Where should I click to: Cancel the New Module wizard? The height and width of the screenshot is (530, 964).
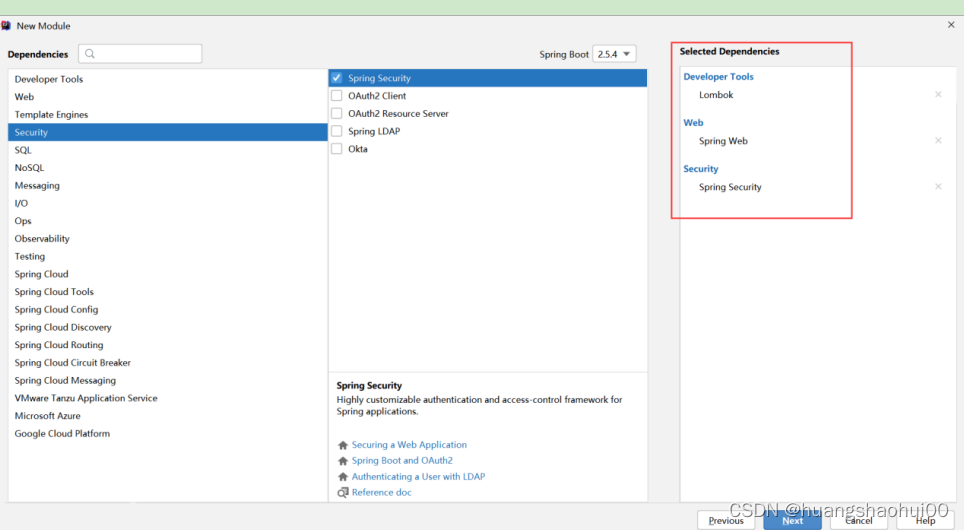coord(859,521)
